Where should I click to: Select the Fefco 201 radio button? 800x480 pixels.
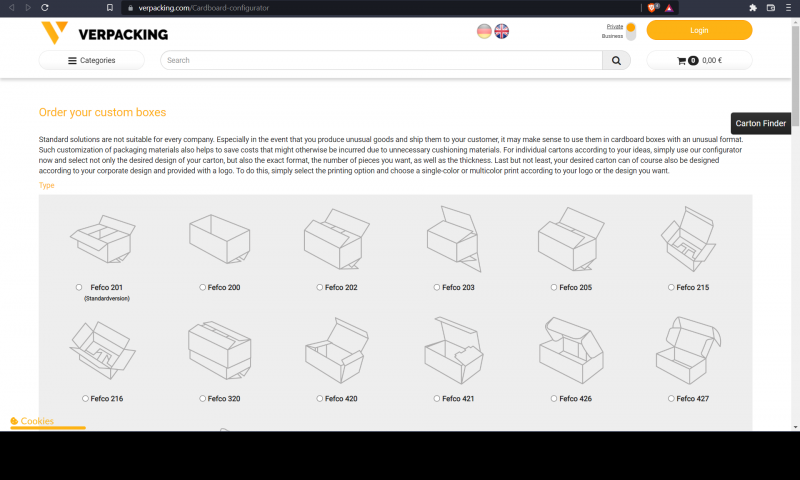pyautogui.click(x=79, y=287)
